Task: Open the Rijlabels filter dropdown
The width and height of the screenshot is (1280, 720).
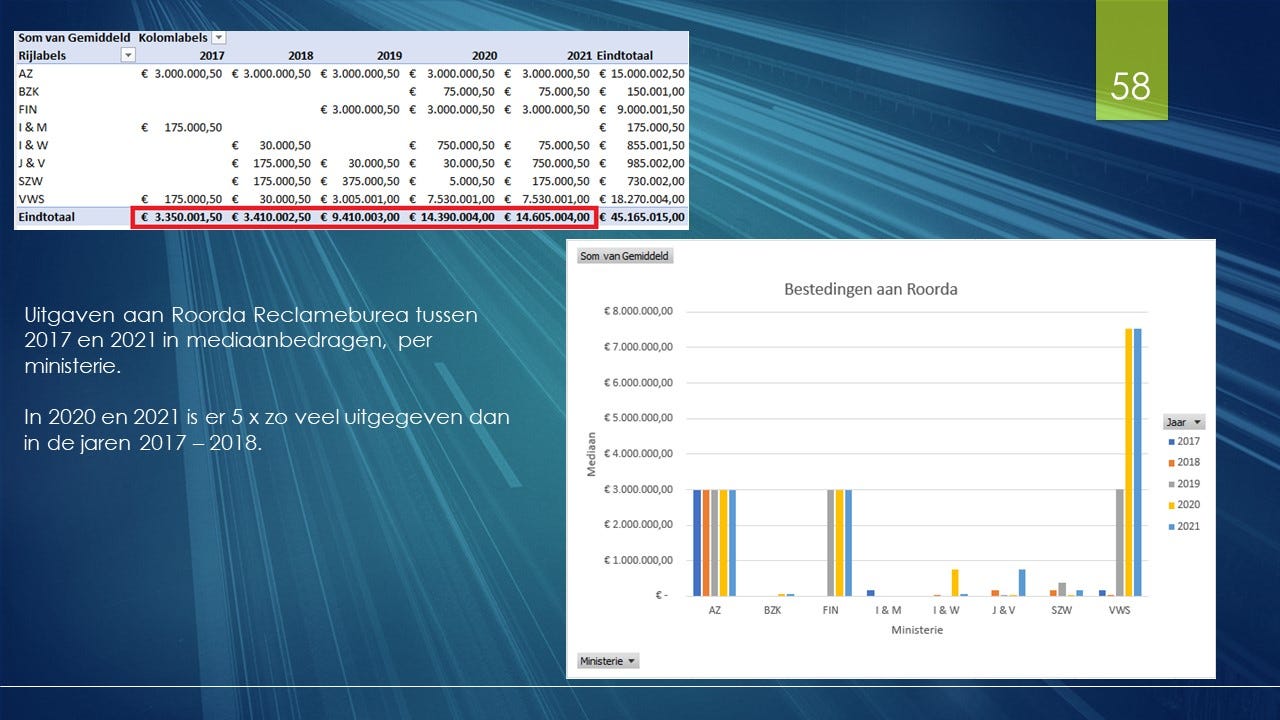Action: click(x=128, y=55)
